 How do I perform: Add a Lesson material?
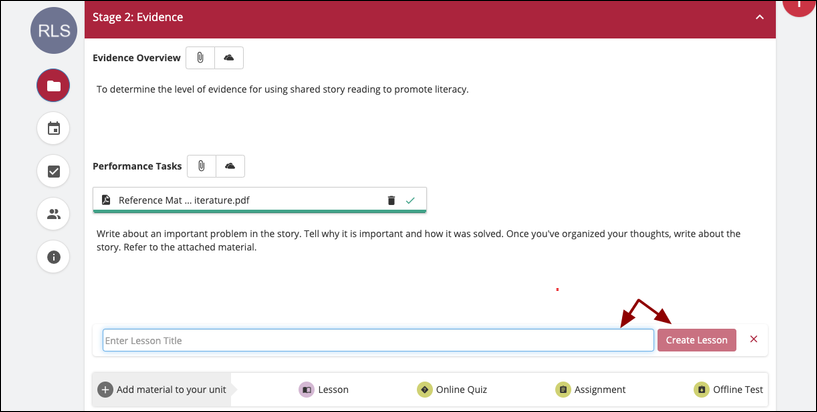click(x=324, y=390)
